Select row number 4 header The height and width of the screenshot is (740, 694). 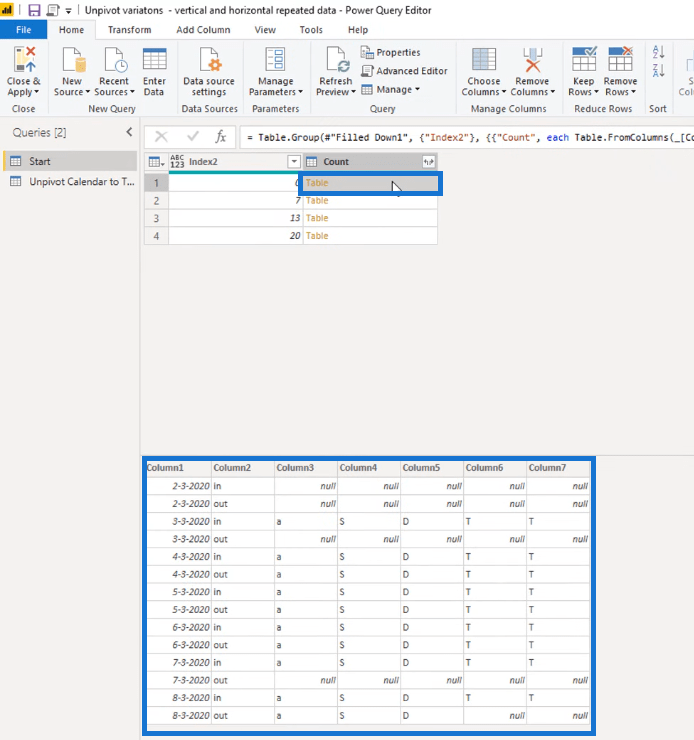pyautogui.click(x=156, y=235)
